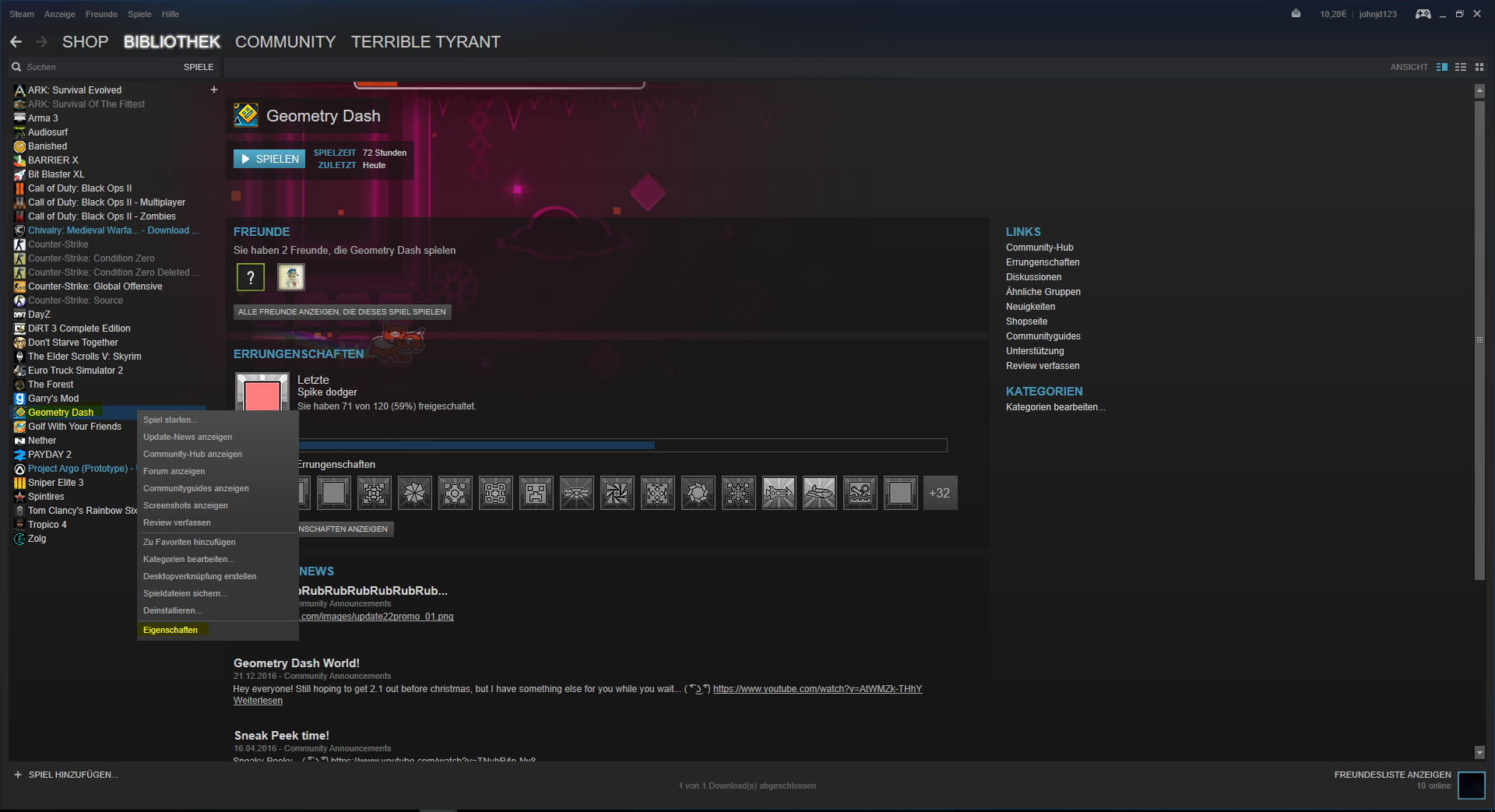The height and width of the screenshot is (812, 1495).
Task: Open the Steam menu
Action: (22, 14)
